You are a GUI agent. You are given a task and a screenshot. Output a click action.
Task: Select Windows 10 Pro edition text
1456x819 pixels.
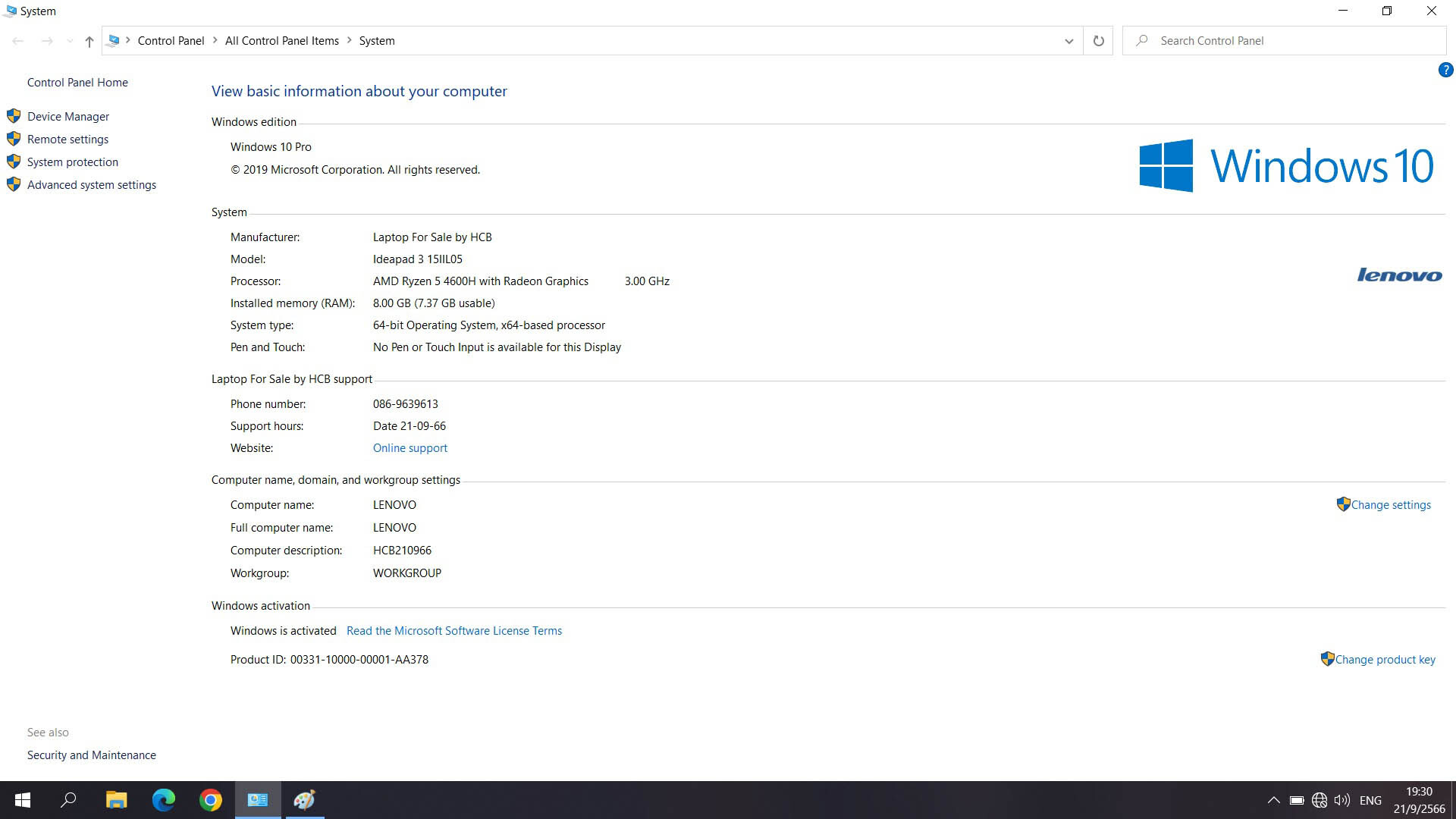coord(271,147)
